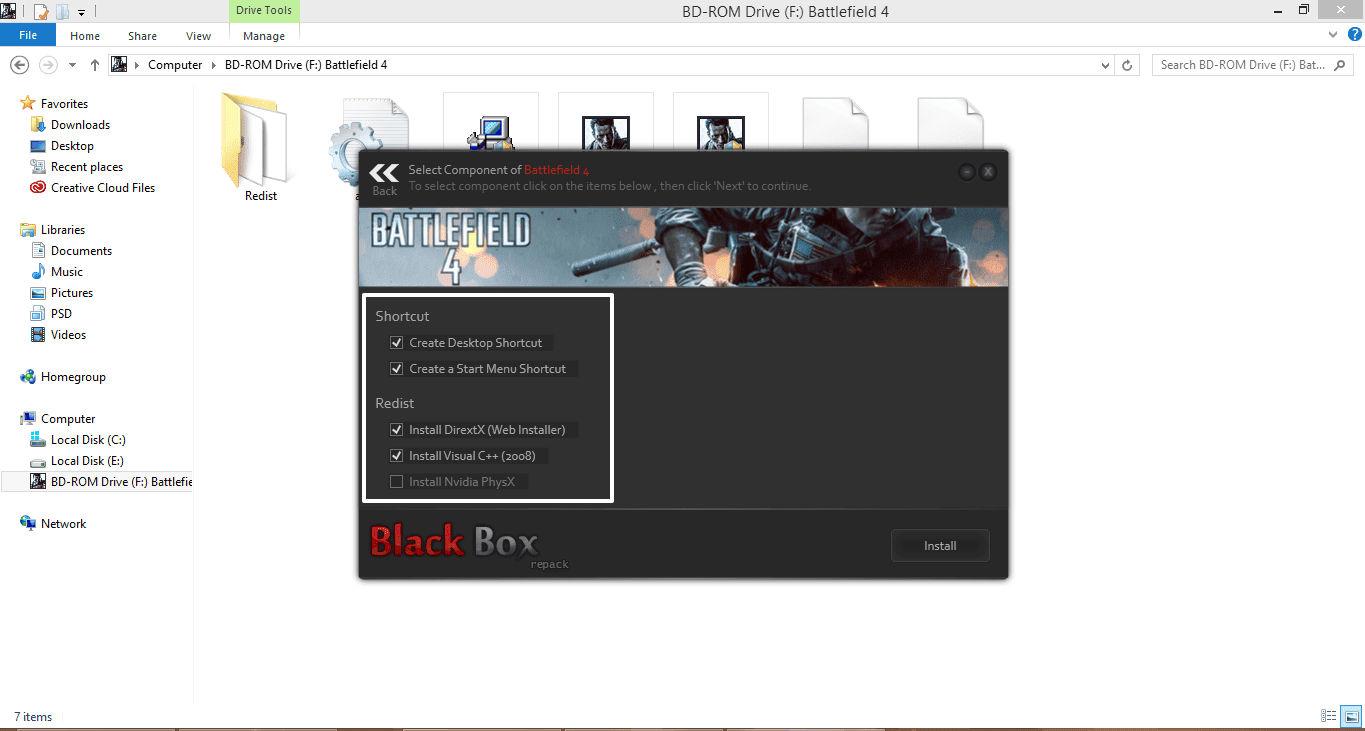
Task: Click Computer in the address bar breadcrumb
Action: pos(175,65)
